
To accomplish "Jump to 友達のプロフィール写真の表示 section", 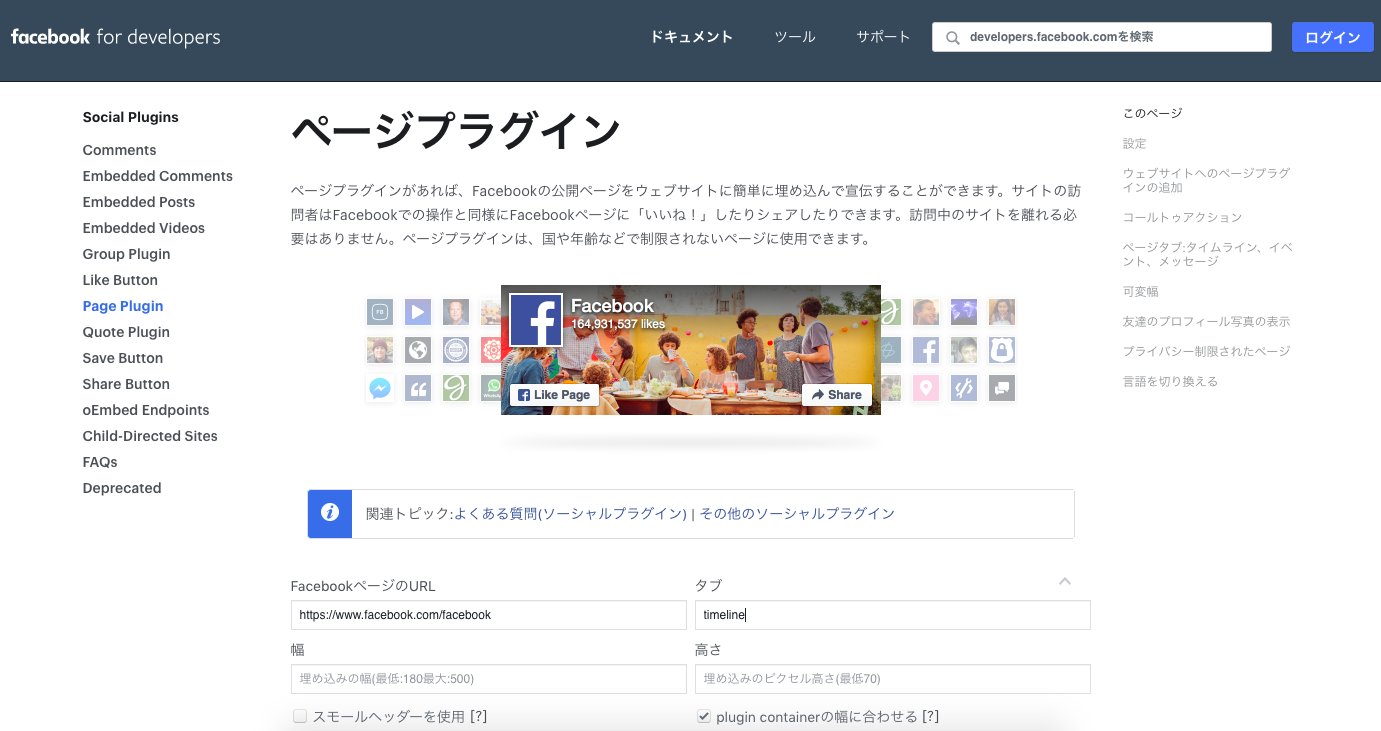I will tap(1206, 322).
